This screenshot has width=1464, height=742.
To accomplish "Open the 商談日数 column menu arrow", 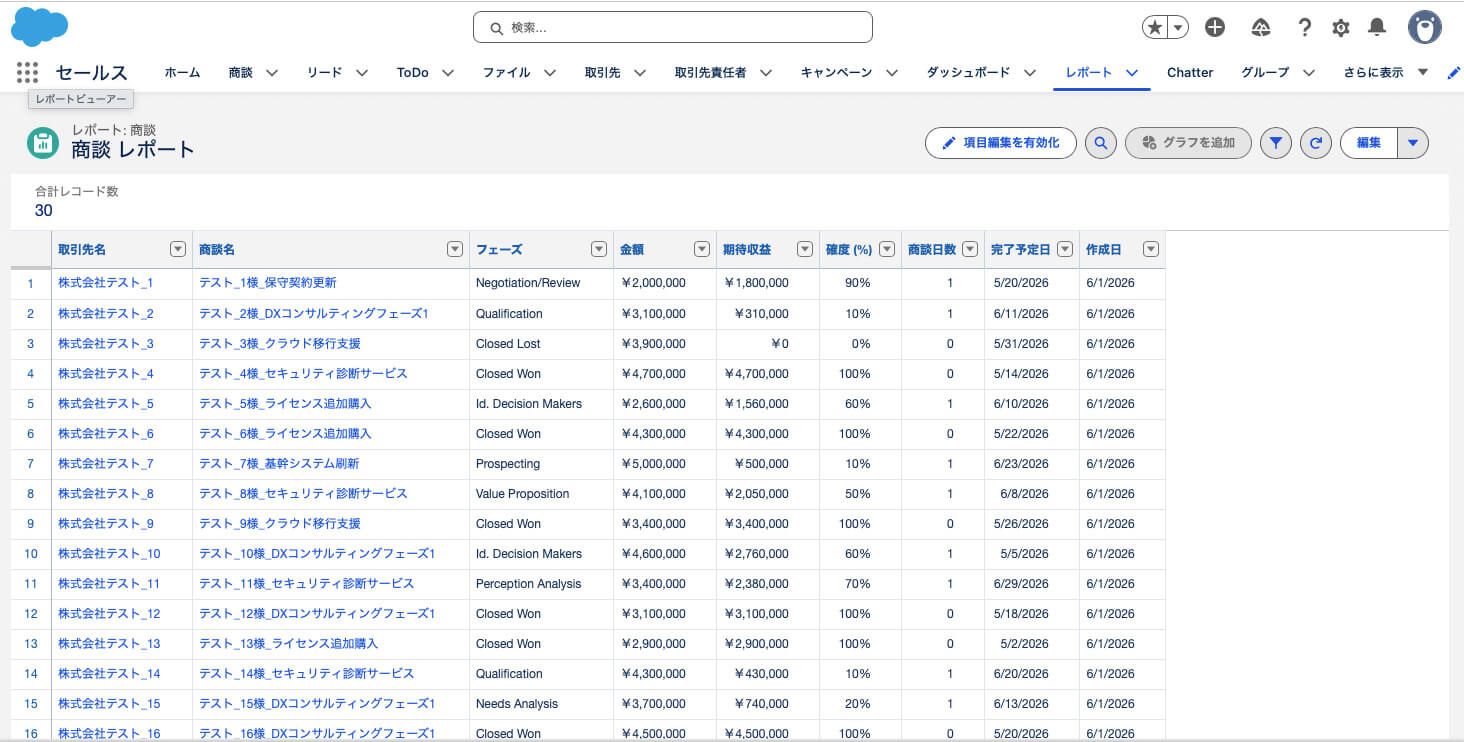I will (970, 249).
